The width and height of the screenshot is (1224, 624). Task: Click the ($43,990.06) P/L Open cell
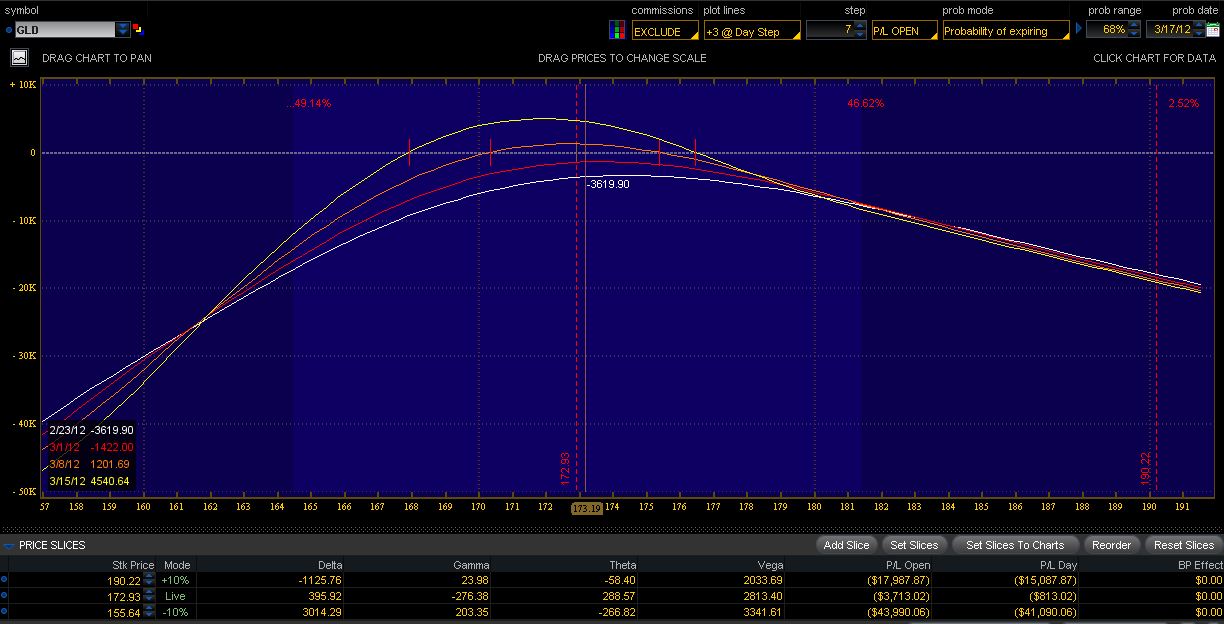coord(899,611)
